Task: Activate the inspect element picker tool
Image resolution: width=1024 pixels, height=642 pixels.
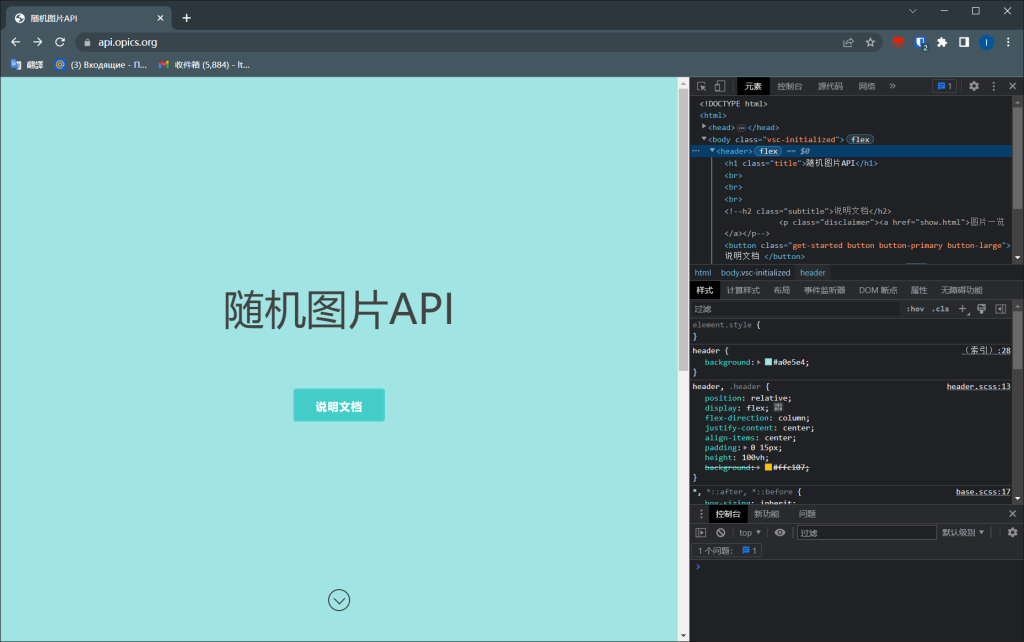Action: point(702,87)
